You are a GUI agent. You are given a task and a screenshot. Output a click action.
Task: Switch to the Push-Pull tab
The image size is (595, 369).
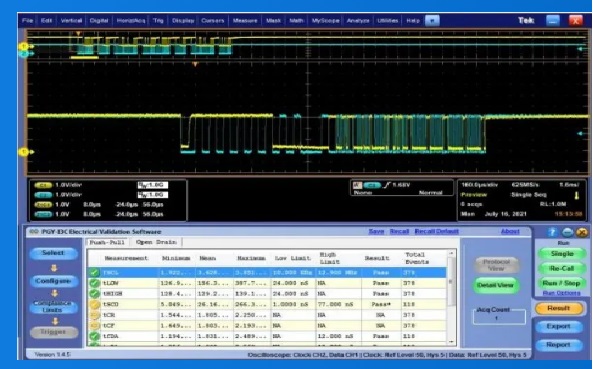[107, 242]
